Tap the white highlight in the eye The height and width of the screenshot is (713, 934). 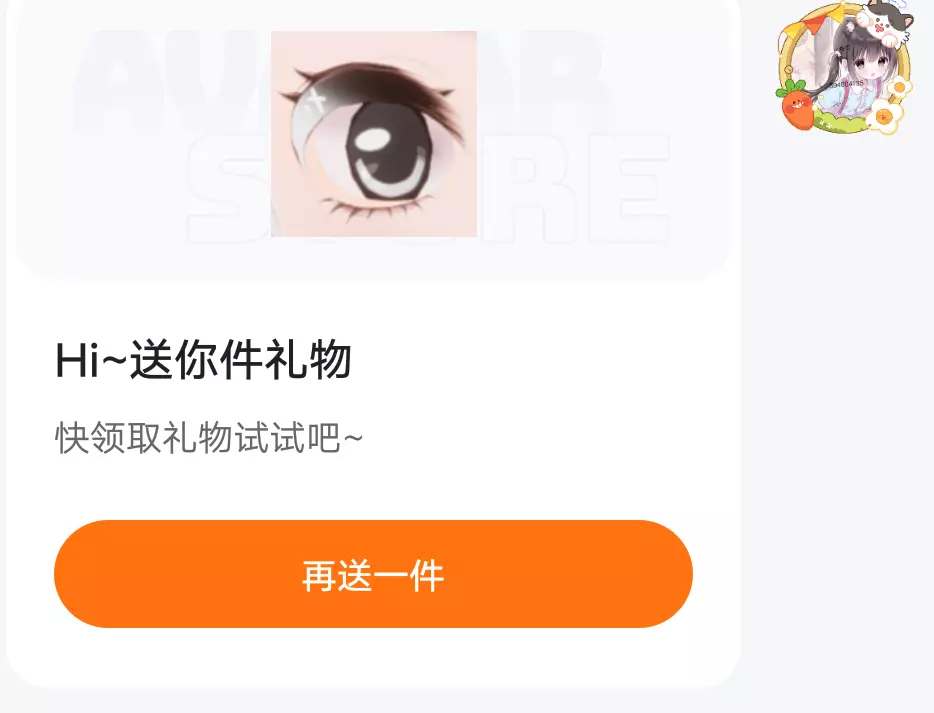pyautogui.click(x=373, y=141)
